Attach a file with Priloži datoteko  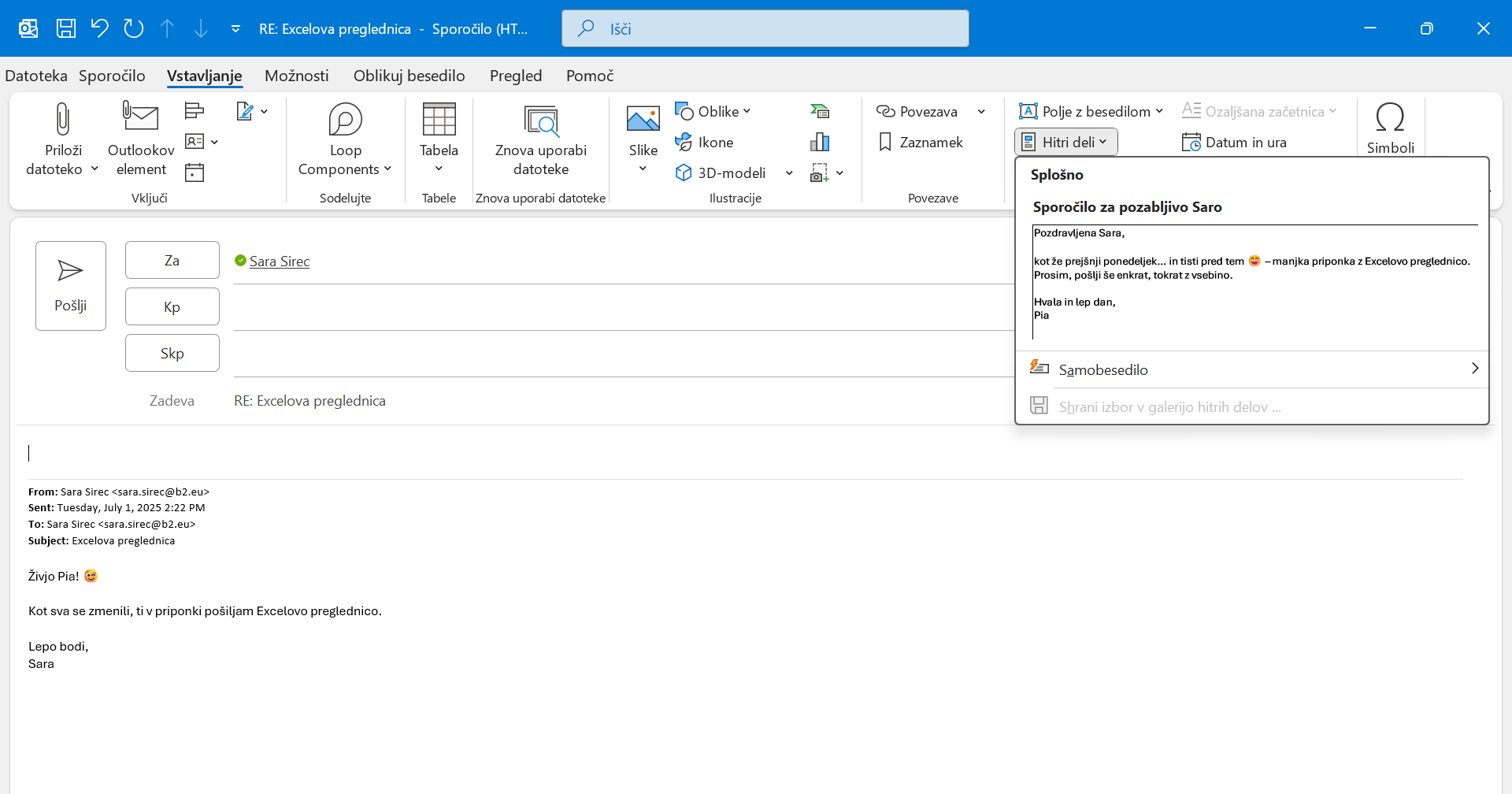click(63, 139)
